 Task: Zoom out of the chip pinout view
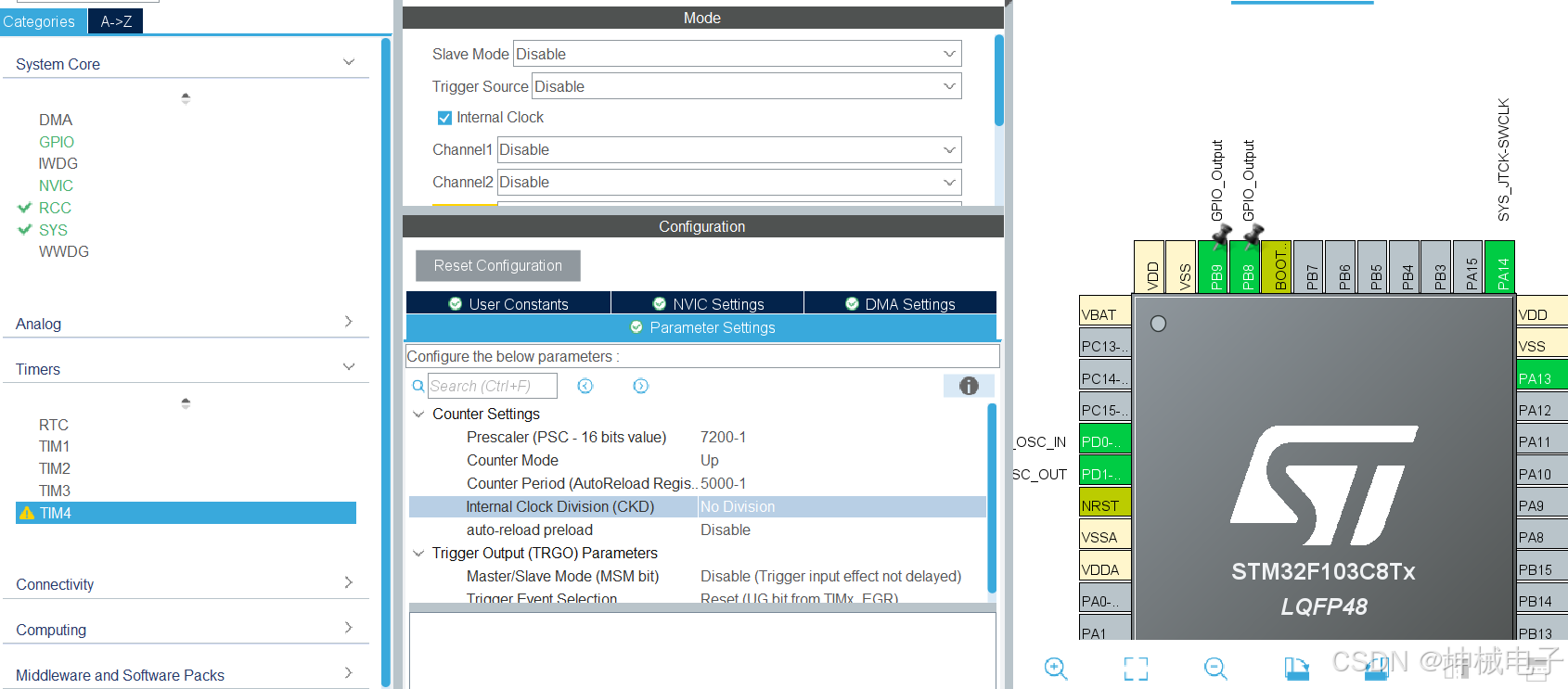[1215, 668]
